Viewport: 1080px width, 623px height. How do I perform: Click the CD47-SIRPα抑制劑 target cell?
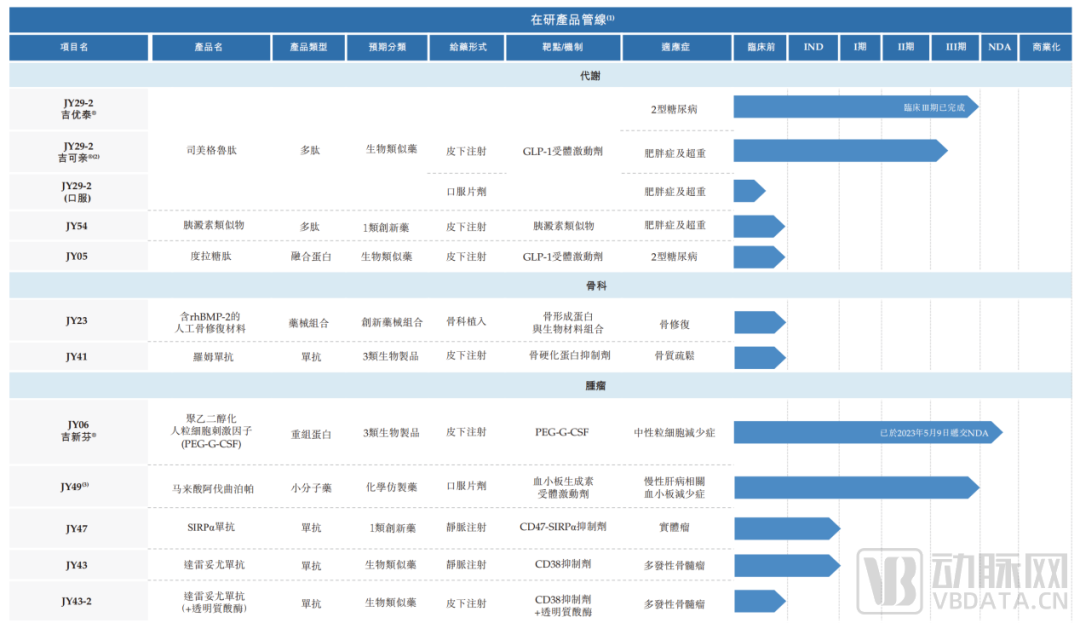563,526
